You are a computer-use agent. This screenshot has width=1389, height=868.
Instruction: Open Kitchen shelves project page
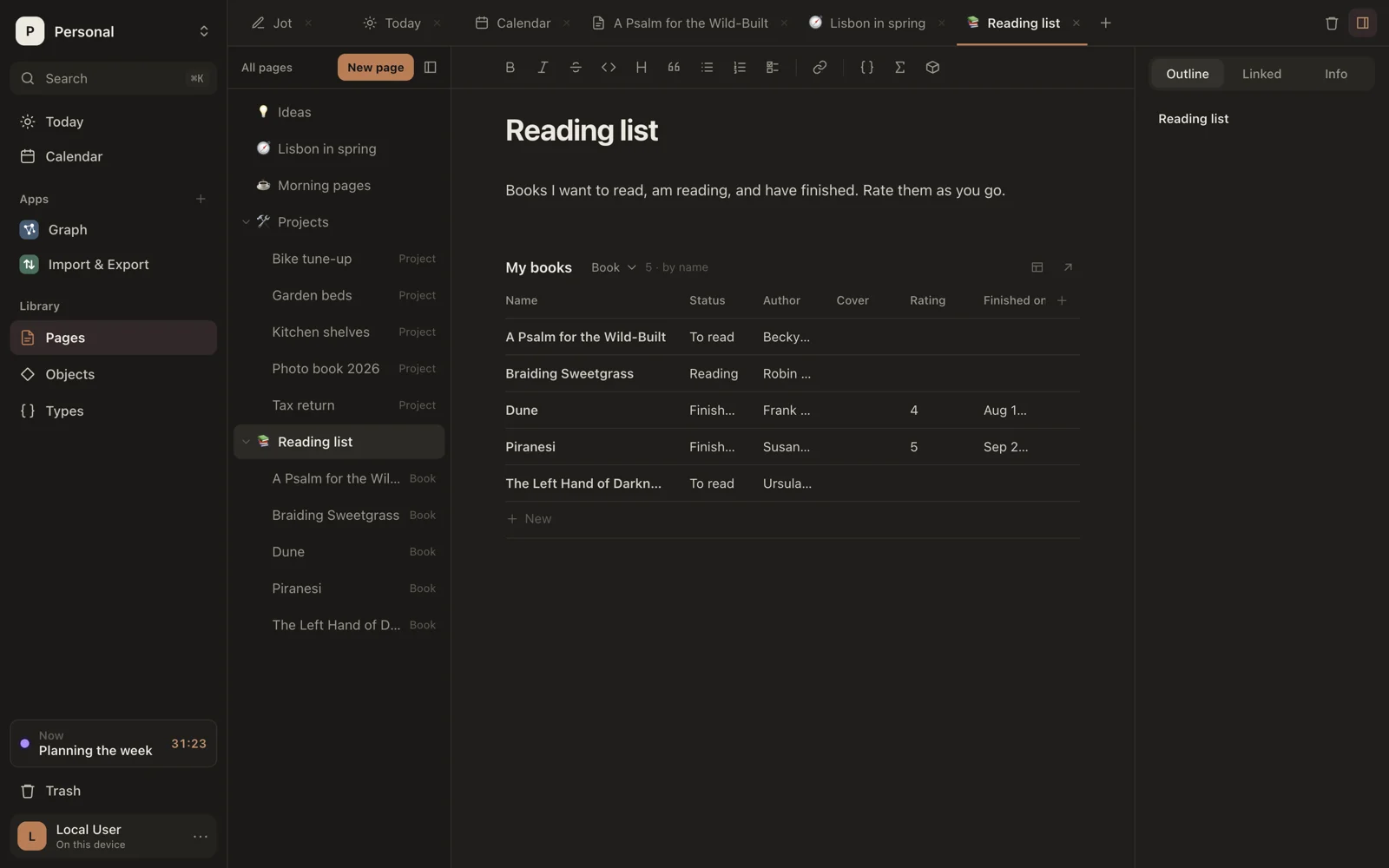tap(339, 332)
